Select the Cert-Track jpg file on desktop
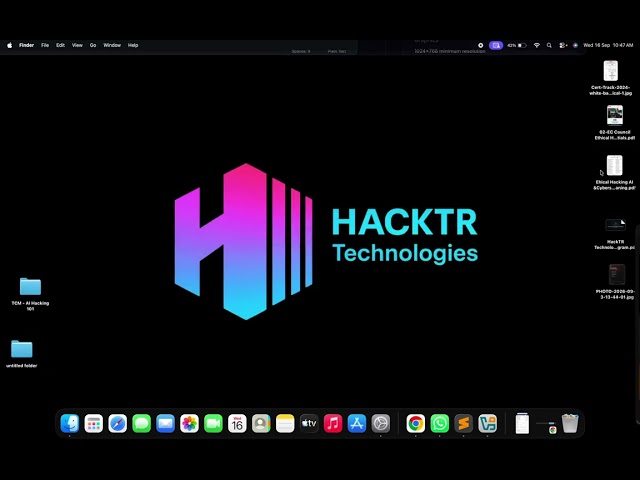This screenshot has height=480, width=640. click(611, 78)
